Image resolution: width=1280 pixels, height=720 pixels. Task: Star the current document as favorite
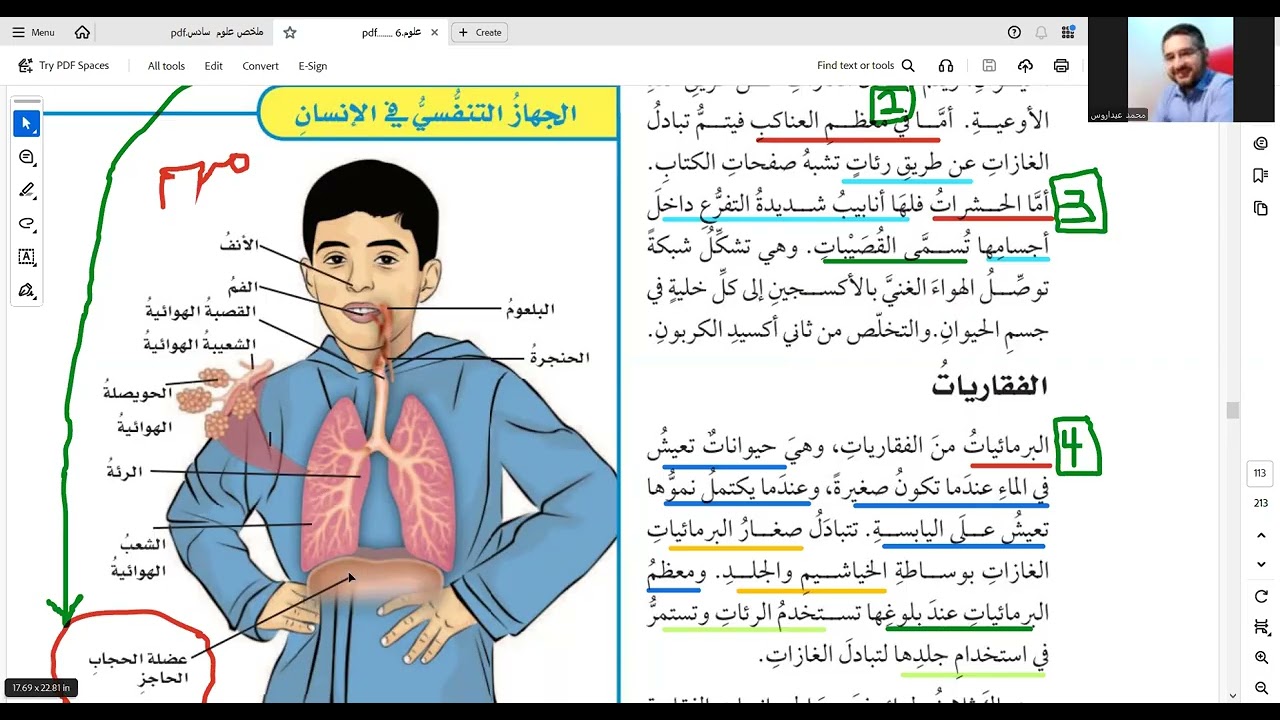pos(290,32)
